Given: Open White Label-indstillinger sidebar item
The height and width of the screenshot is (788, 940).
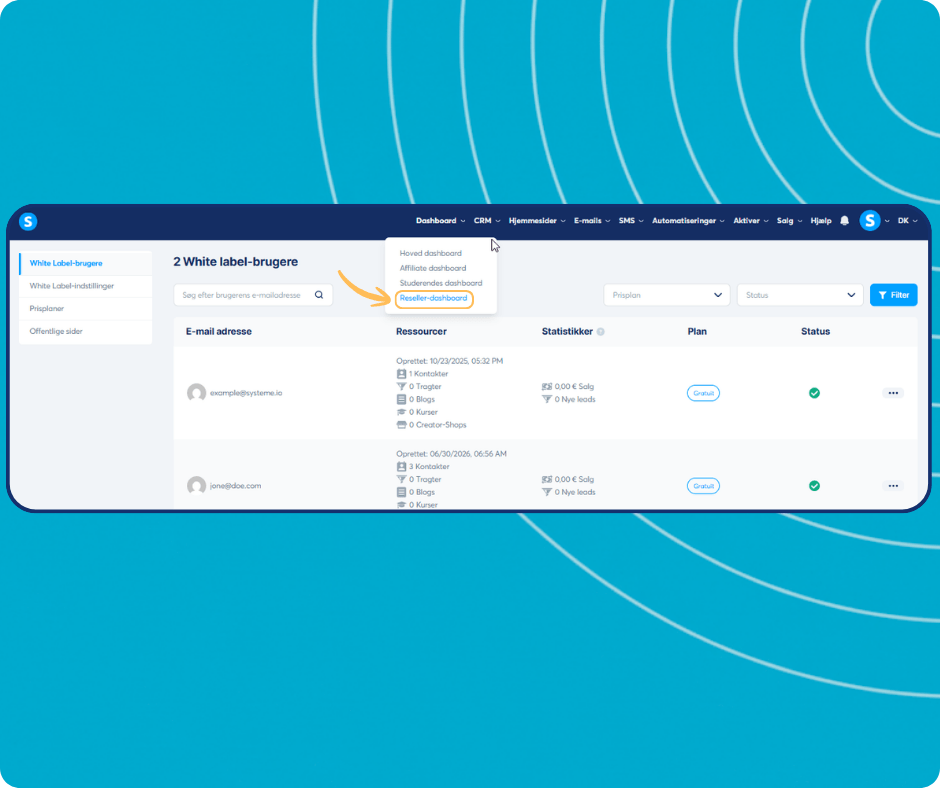Looking at the screenshot, I should coord(86,286).
